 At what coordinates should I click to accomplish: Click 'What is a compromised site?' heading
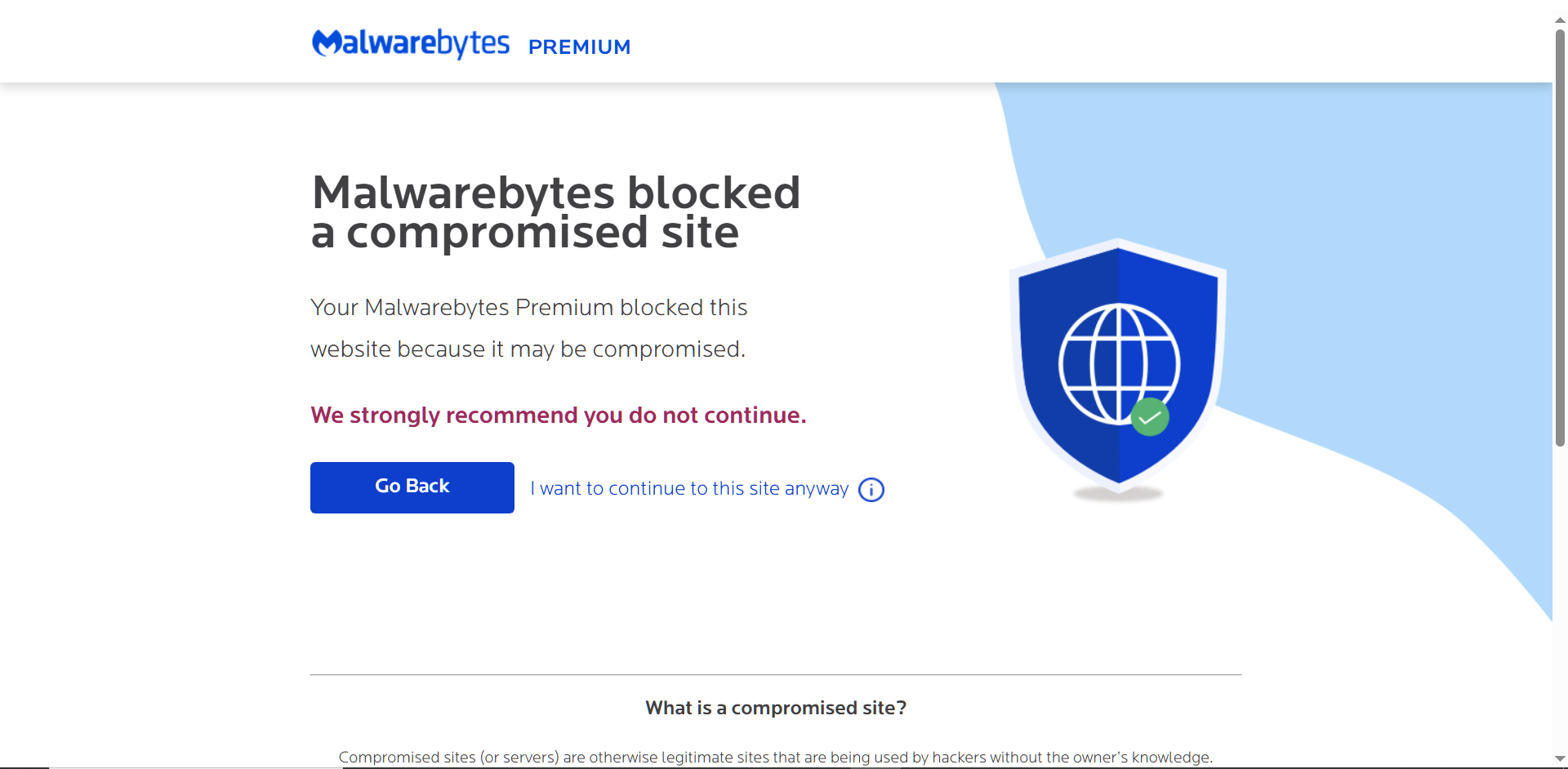point(776,708)
